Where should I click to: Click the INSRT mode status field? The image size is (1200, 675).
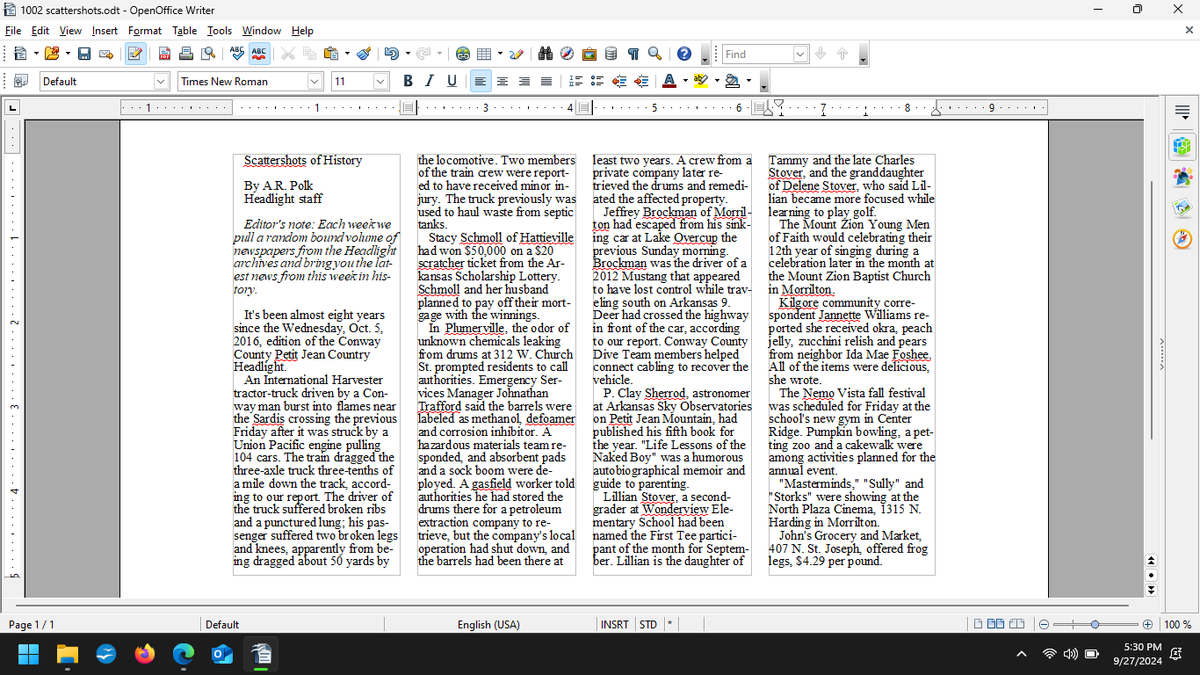(x=615, y=625)
